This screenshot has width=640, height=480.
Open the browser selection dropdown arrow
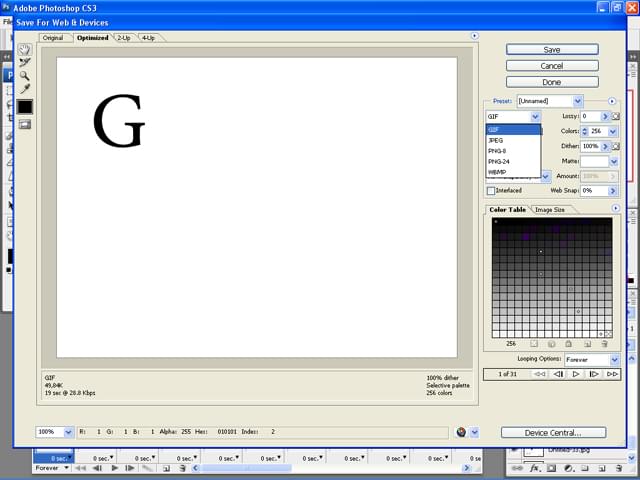coord(474,432)
